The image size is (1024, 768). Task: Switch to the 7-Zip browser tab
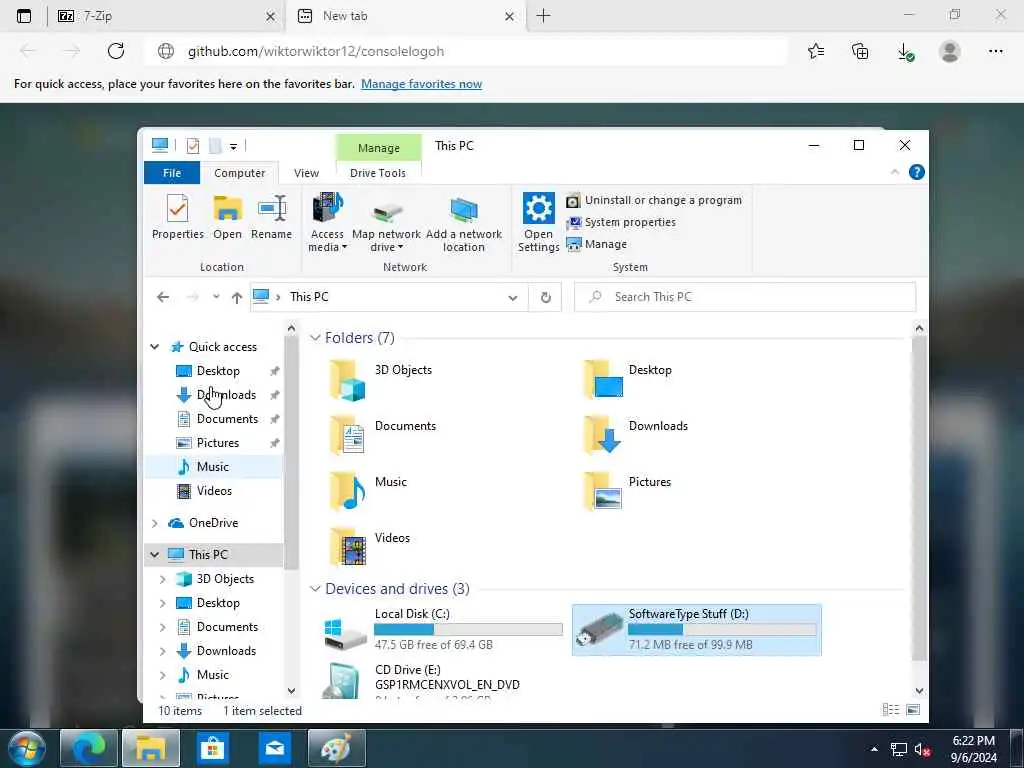167,16
